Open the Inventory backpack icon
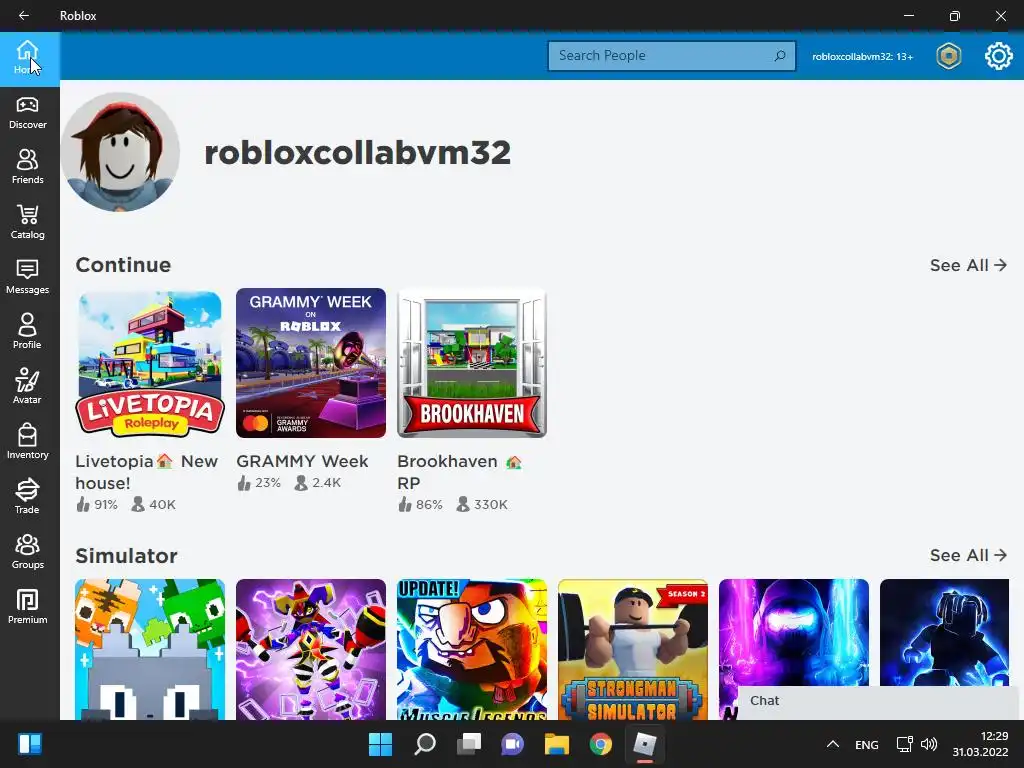The image size is (1024, 768). (x=27, y=442)
